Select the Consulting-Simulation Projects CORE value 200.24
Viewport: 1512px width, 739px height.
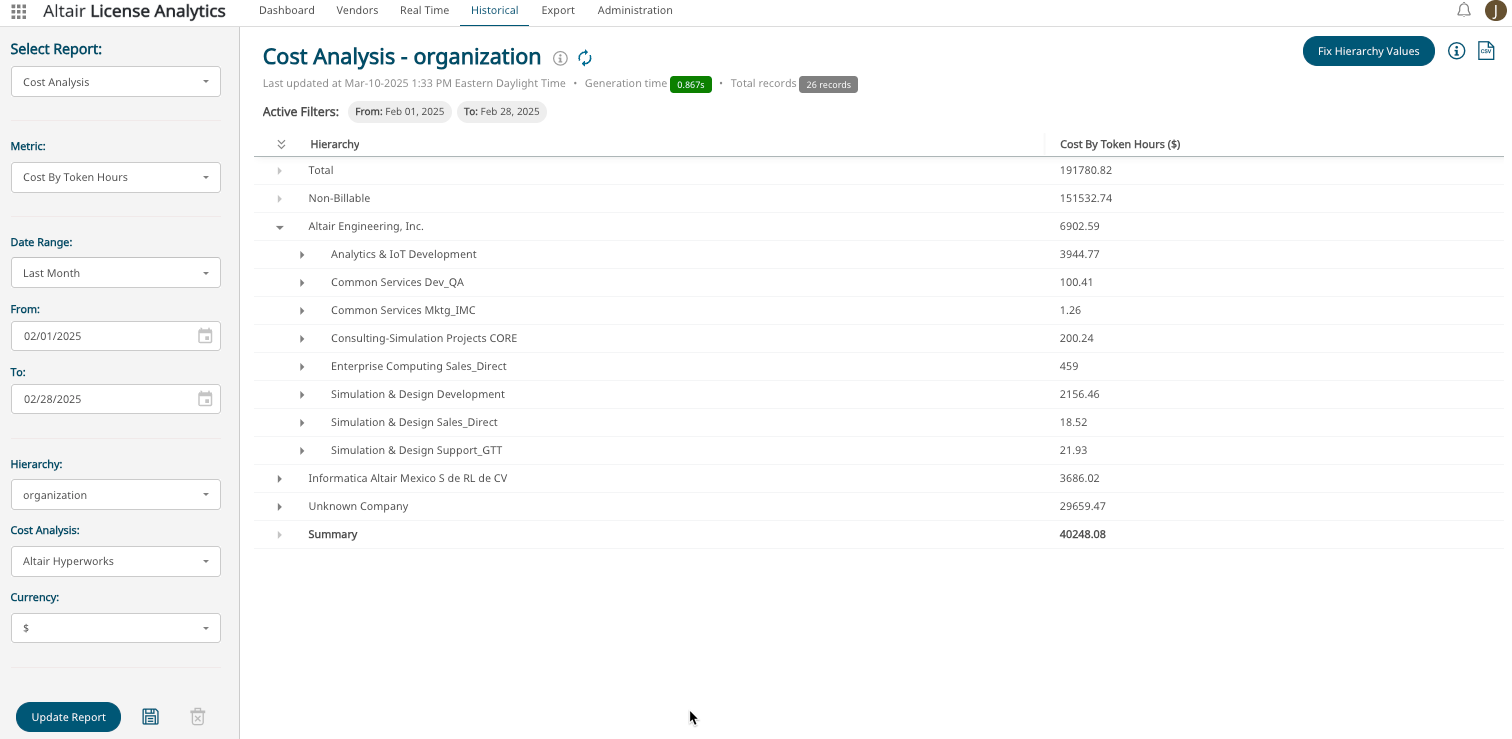[1077, 339]
